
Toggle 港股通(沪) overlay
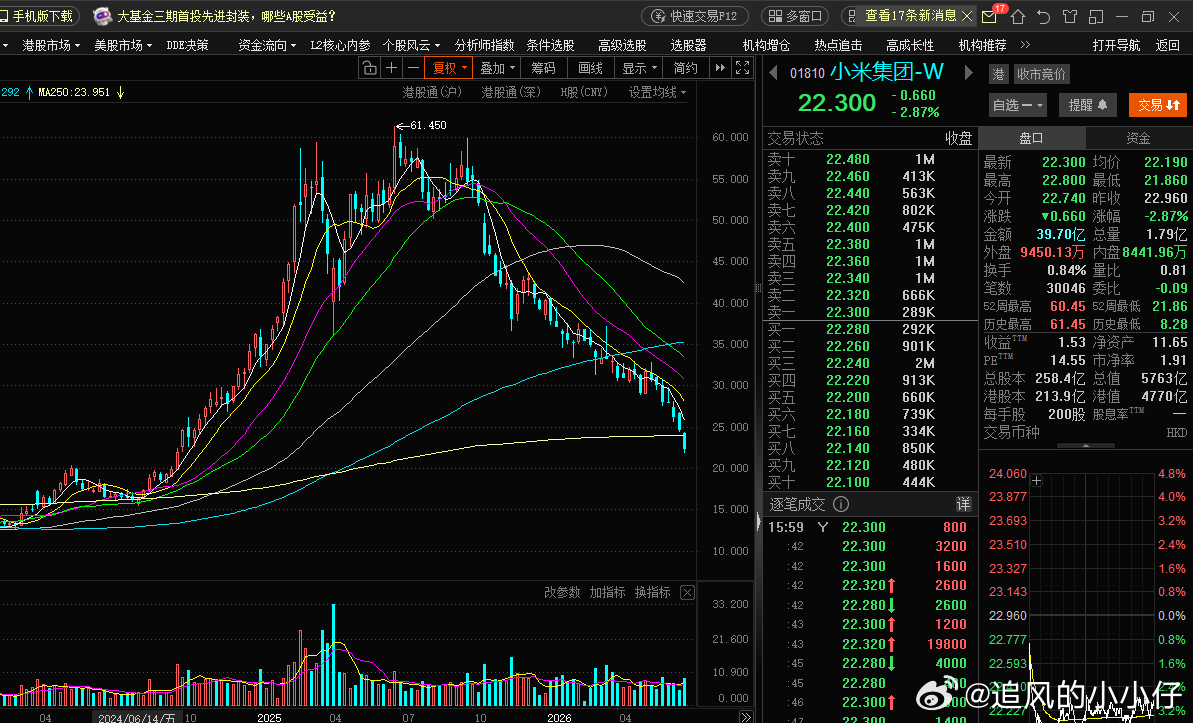[x=432, y=92]
